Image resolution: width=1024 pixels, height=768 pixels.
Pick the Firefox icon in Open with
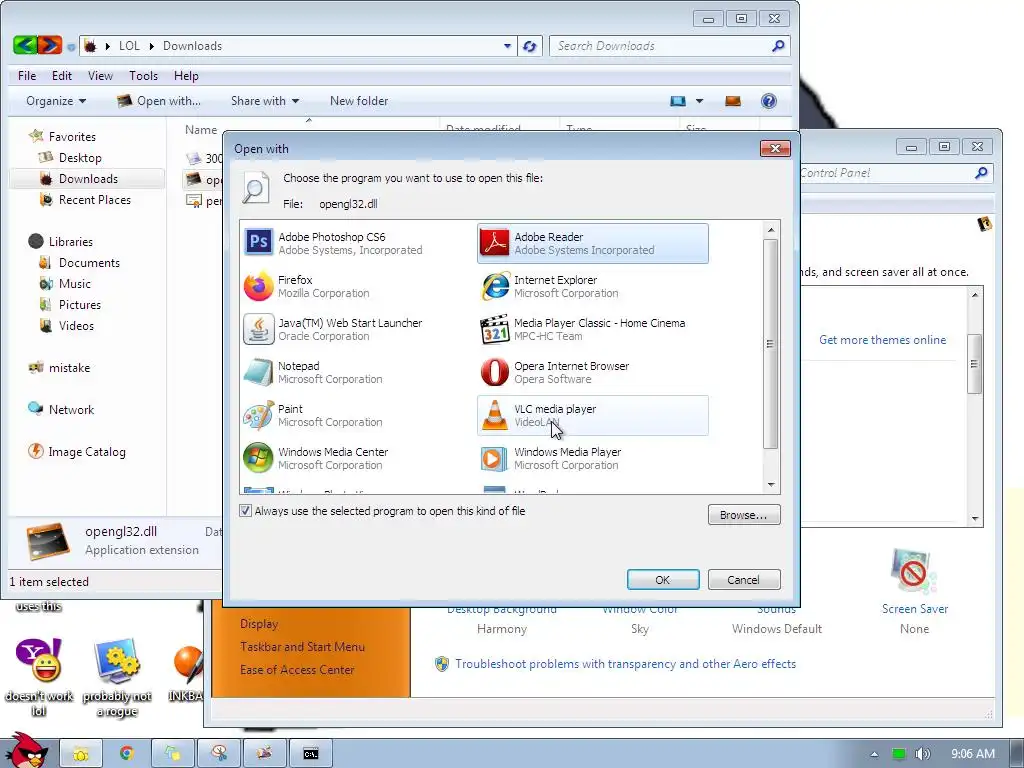[x=259, y=286]
